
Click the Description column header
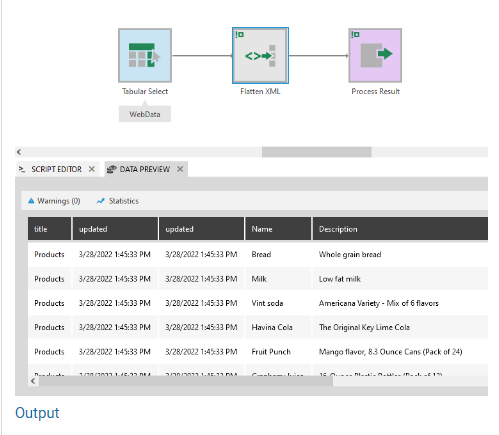point(400,229)
